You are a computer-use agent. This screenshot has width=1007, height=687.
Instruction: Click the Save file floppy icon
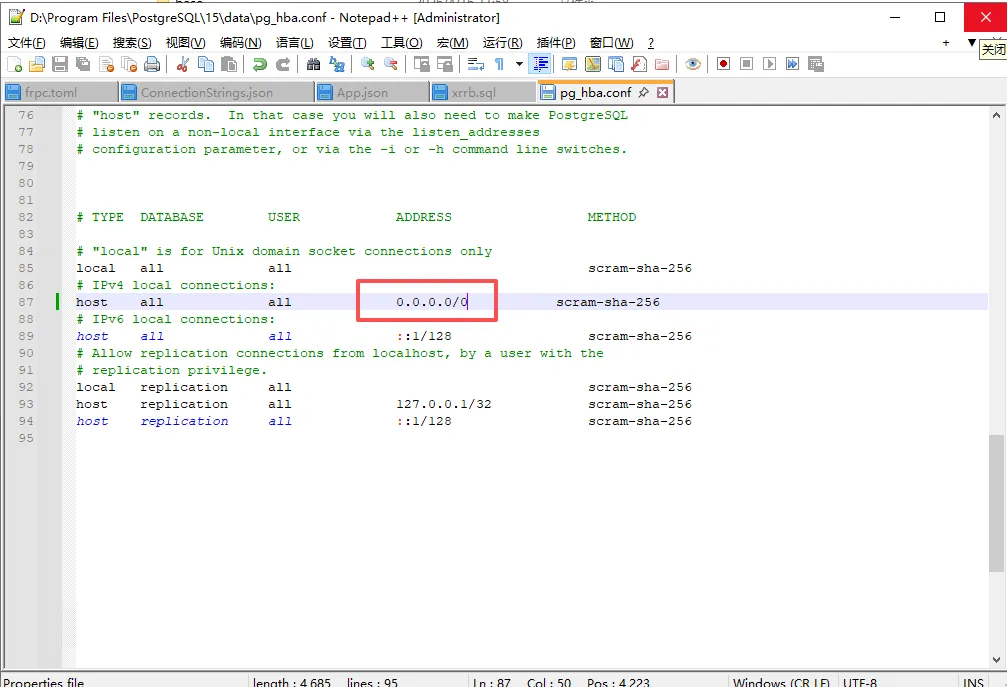[60, 64]
